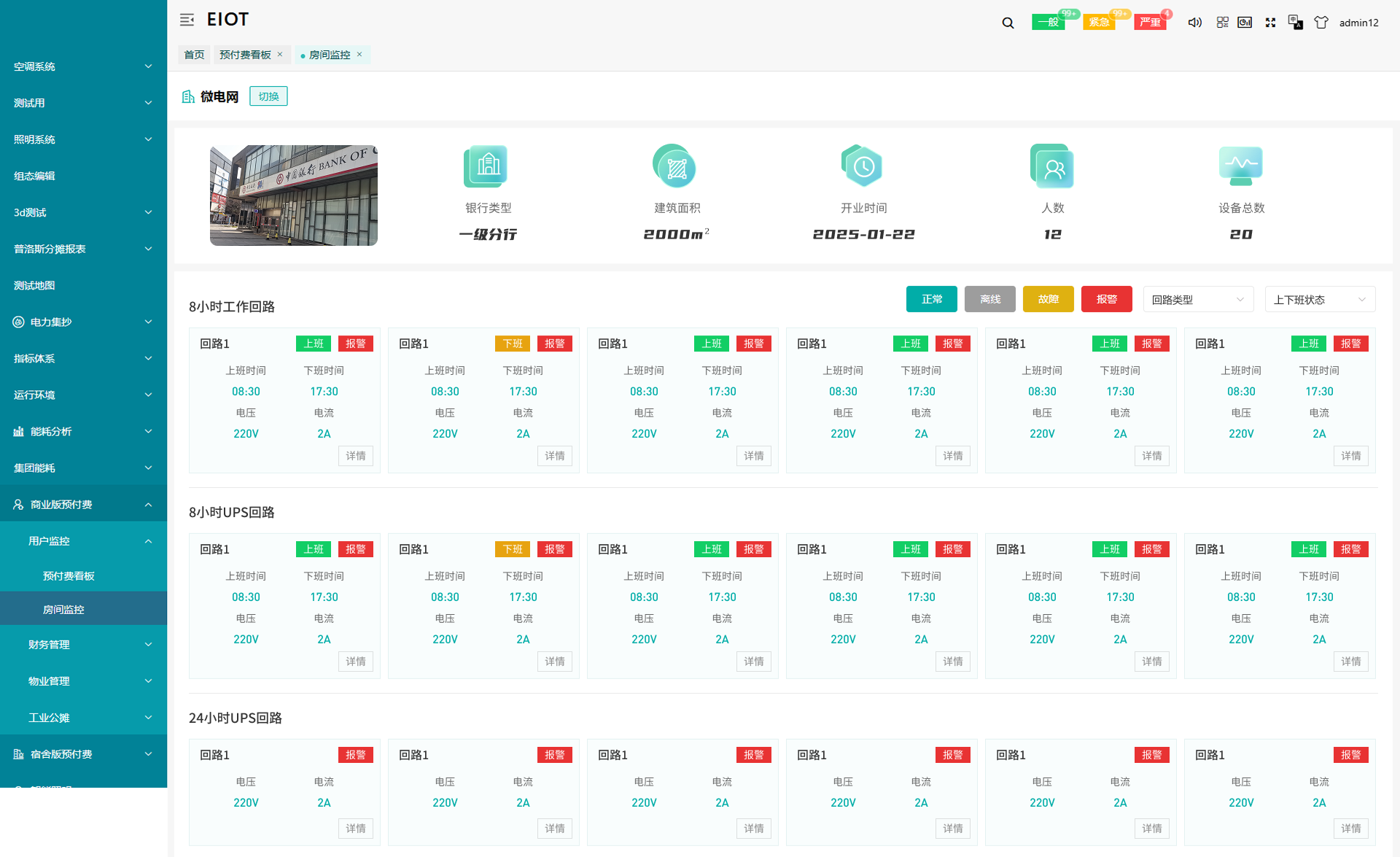Viewport: 1400px width, 857px height.
Task: Expand the 3d测试 sidebar menu
Action: (x=83, y=212)
